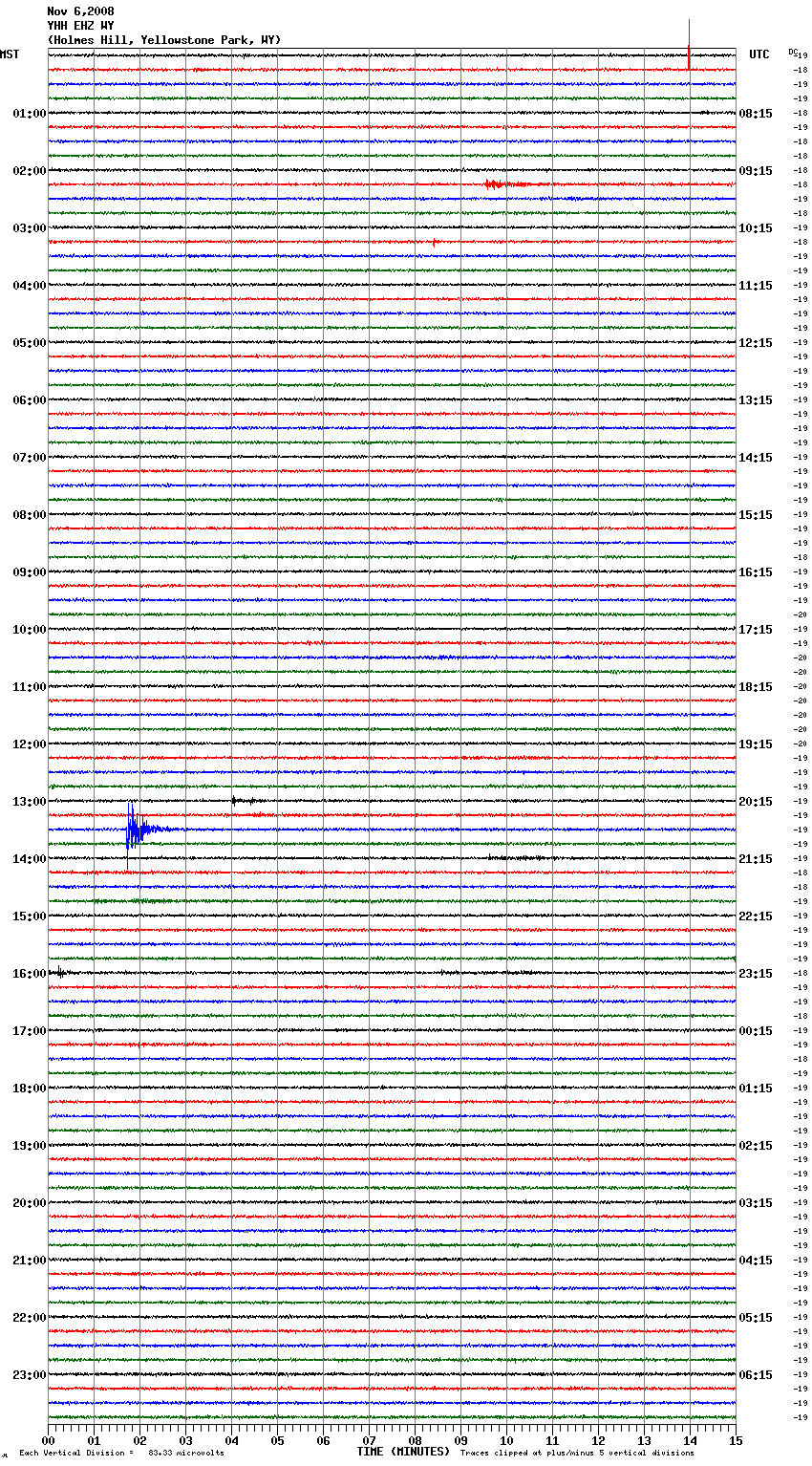Click the 06:00 MST time label

30,400
